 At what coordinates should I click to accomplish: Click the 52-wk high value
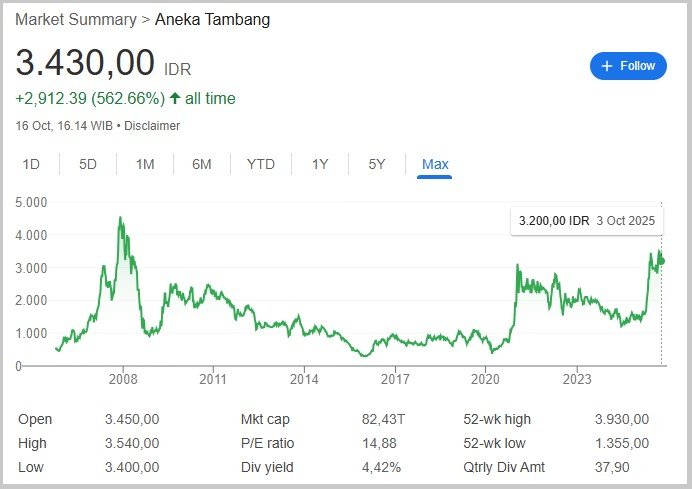tap(623, 419)
